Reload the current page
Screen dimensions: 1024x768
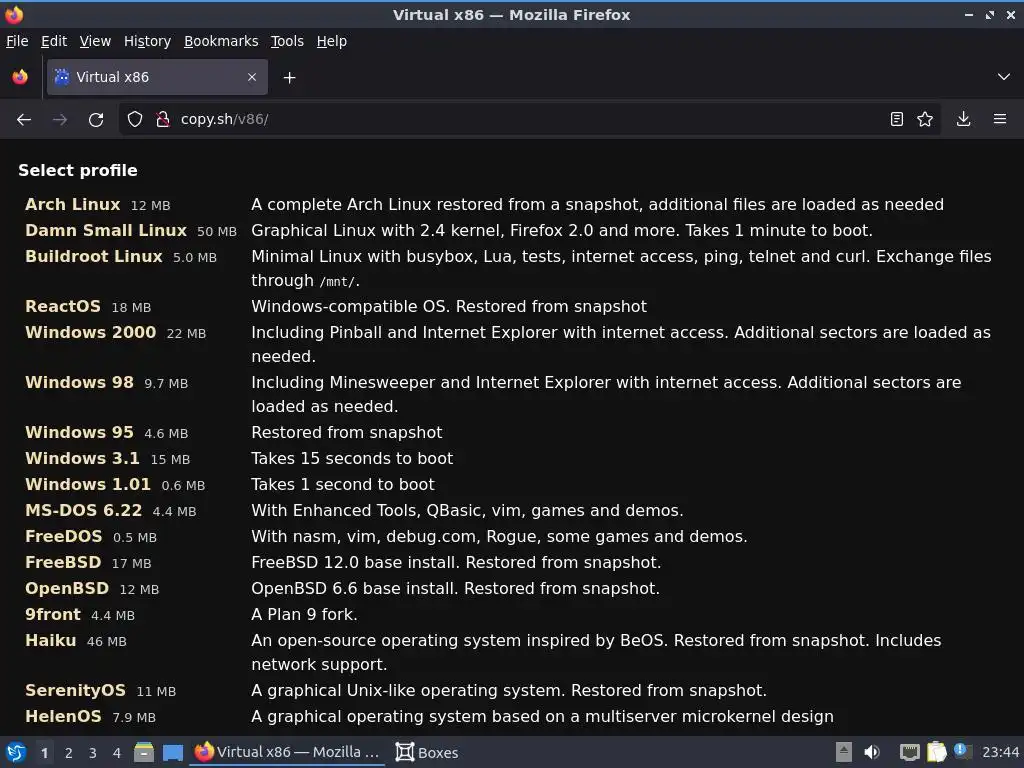(96, 120)
